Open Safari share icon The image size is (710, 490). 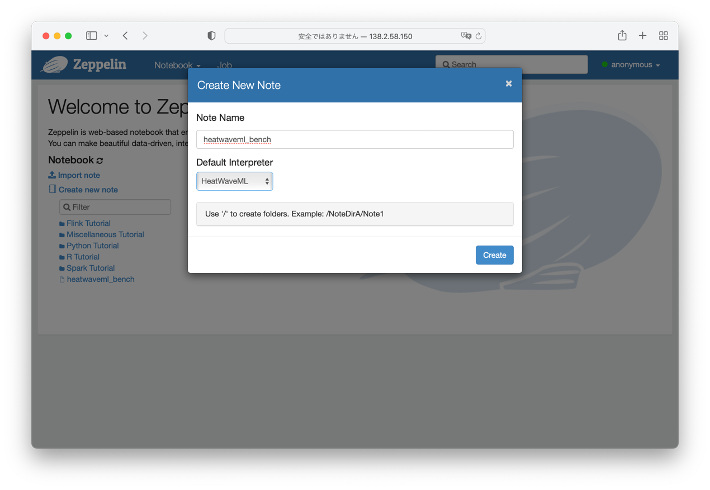pyautogui.click(x=622, y=35)
